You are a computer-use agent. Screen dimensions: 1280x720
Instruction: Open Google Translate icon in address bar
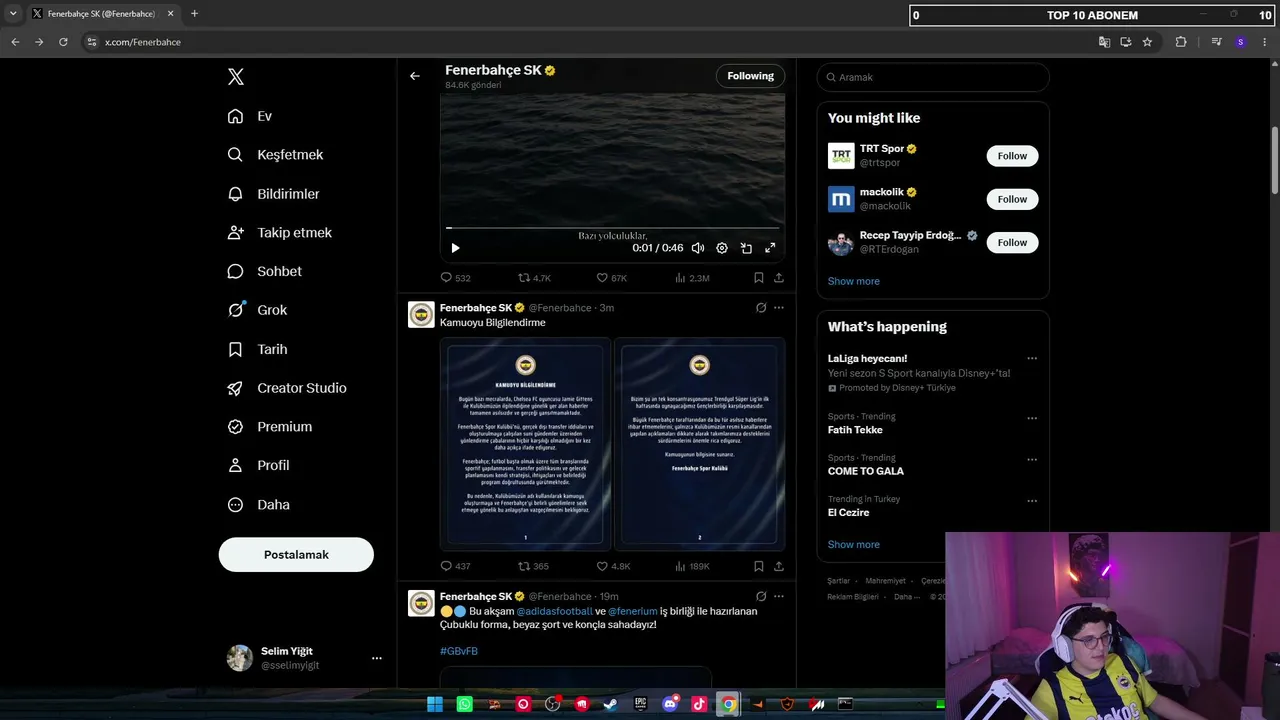(x=1104, y=42)
